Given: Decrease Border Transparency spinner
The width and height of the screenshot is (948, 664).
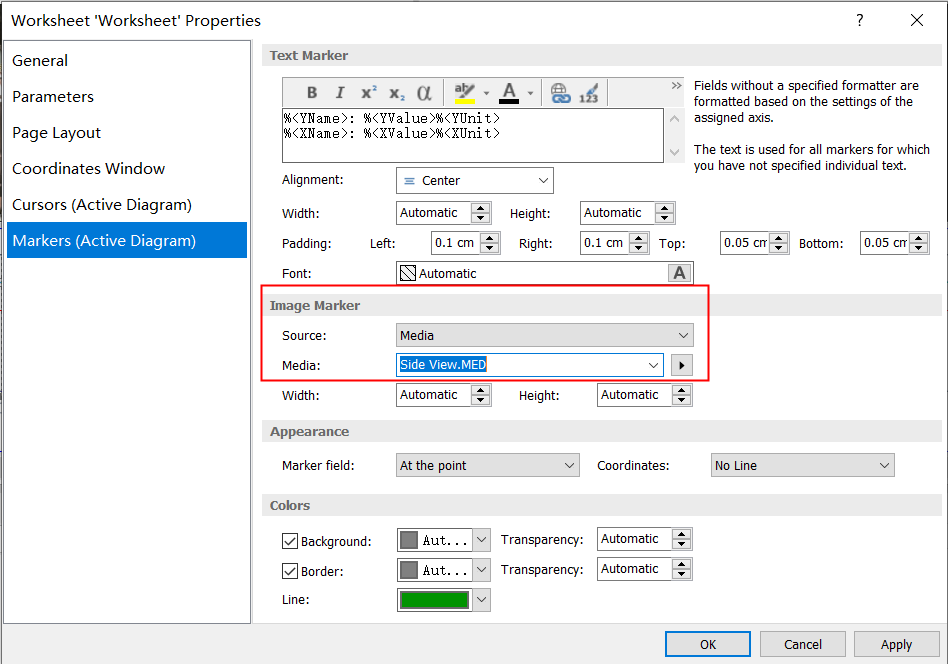Looking at the screenshot, I should tap(681, 574).
